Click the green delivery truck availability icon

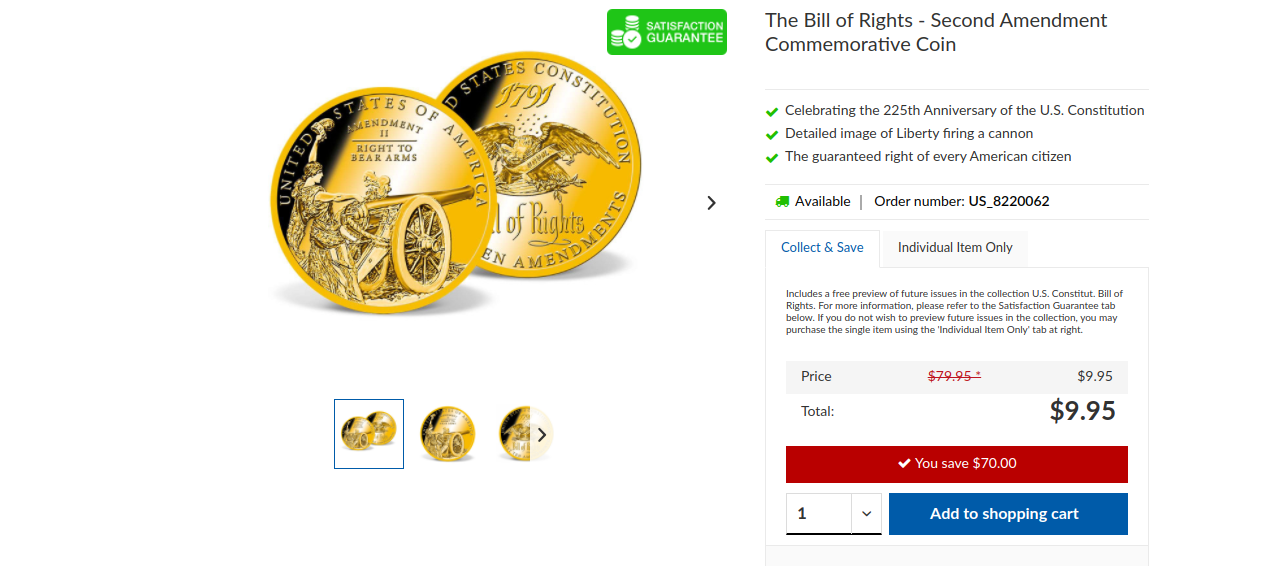tap(782, 201)
